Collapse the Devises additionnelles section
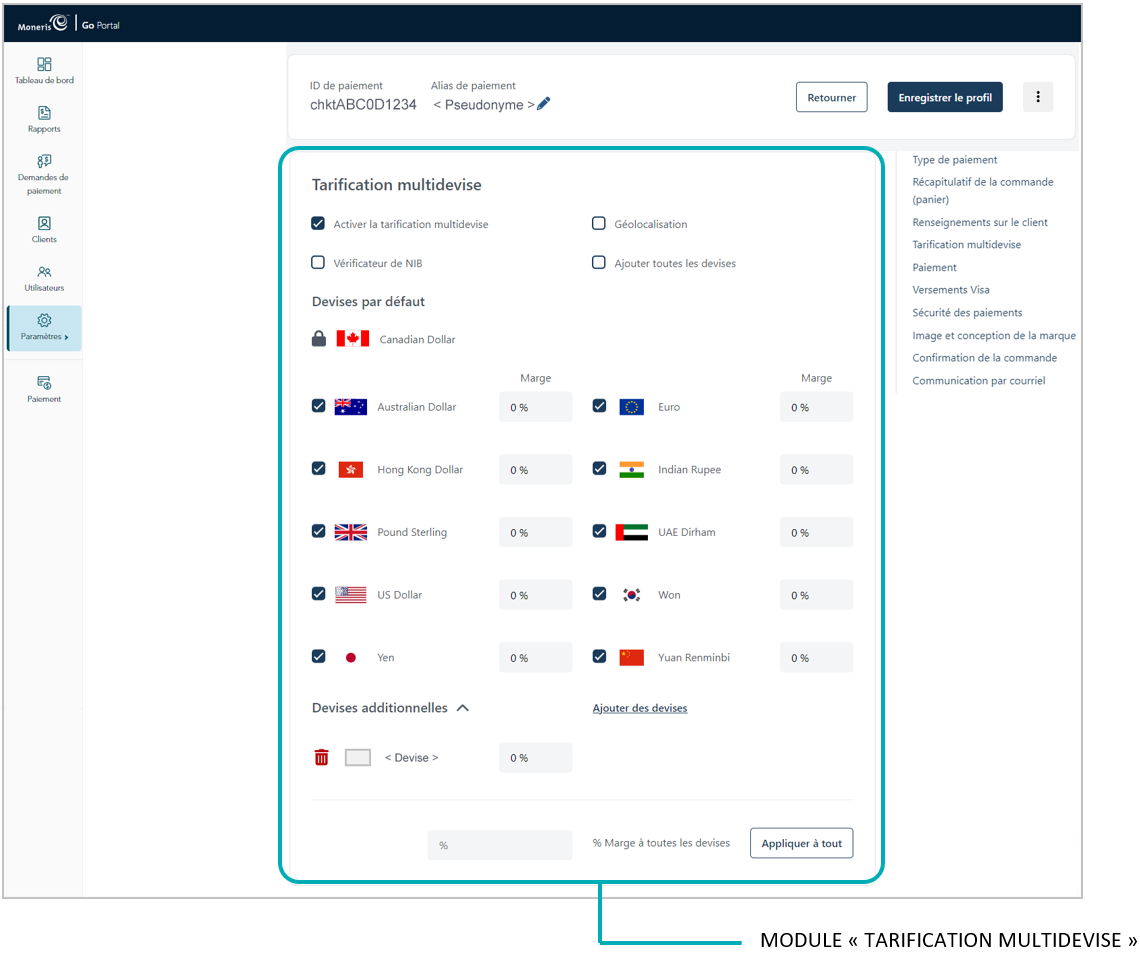Viewport: 1140px width, 954px height. (462, 708)
